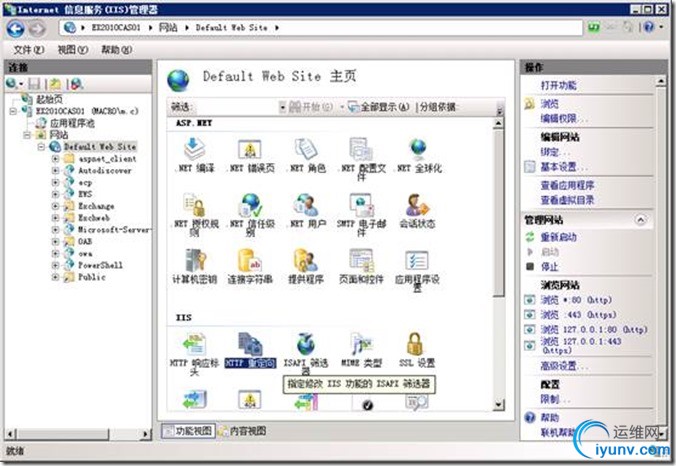The image size is (676, 466).
Task: Collapse the 管理网站 section chevron
Action: pyautogui.click(x=641, y=220)
